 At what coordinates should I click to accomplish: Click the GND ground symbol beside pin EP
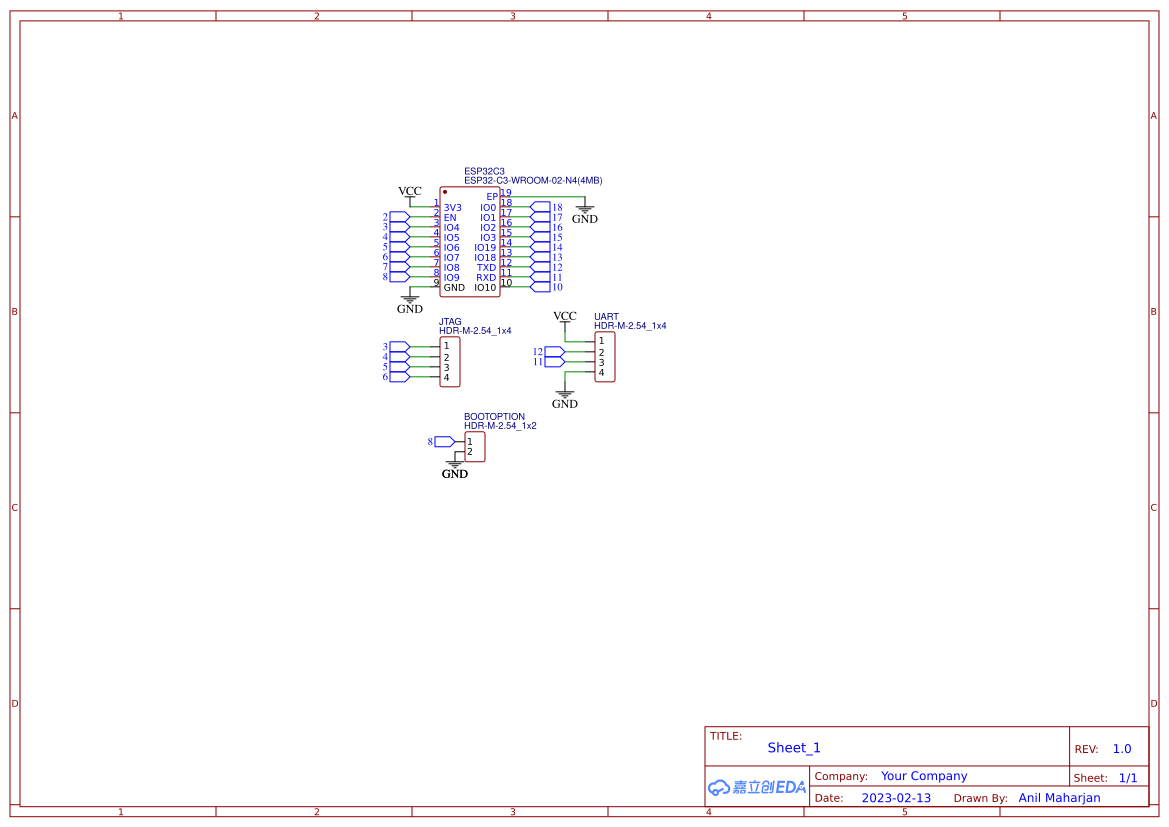pos(584,211)
